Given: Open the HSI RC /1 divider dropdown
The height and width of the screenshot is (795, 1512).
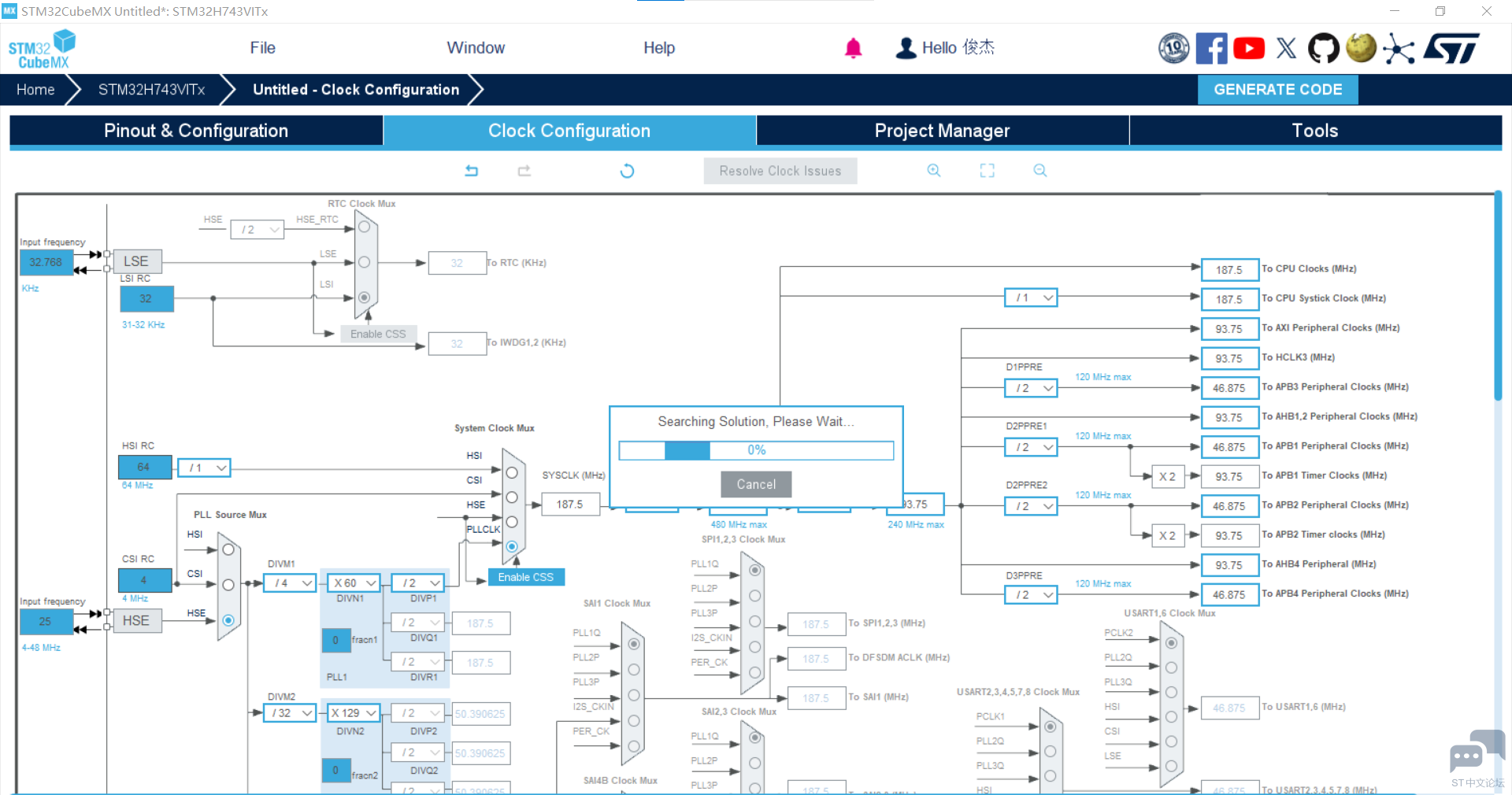Looking at the screenshot, I should 205,468.
